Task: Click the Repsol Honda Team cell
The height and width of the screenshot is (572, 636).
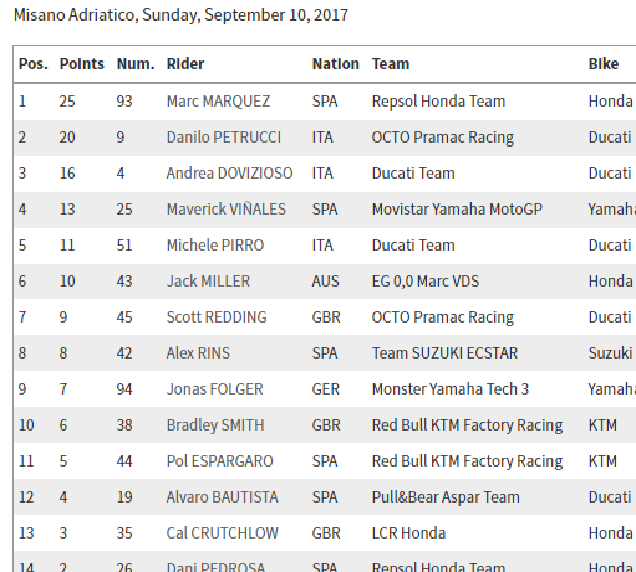Action: tap(438, 101)
